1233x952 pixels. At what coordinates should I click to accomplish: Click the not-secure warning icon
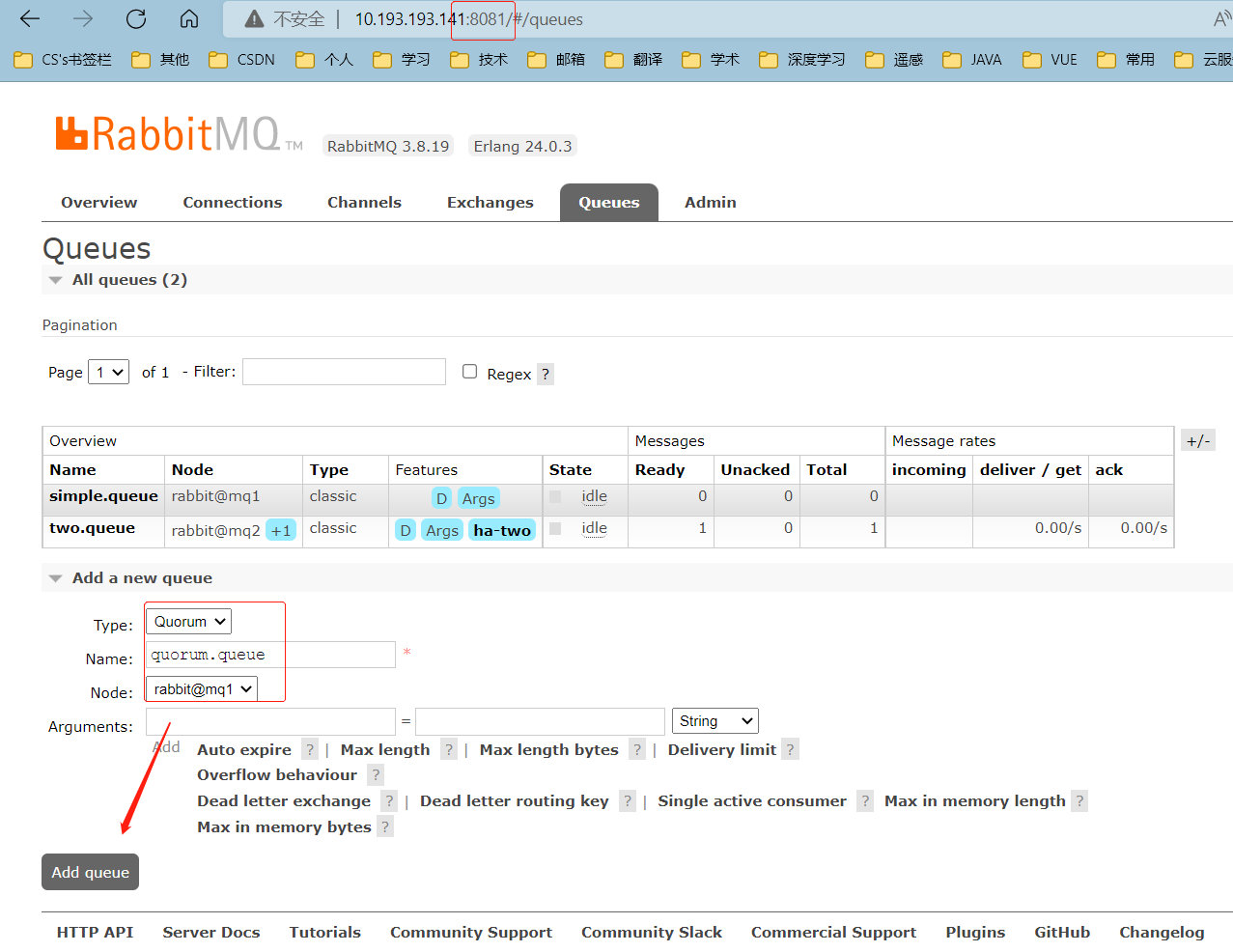[254, 19]
